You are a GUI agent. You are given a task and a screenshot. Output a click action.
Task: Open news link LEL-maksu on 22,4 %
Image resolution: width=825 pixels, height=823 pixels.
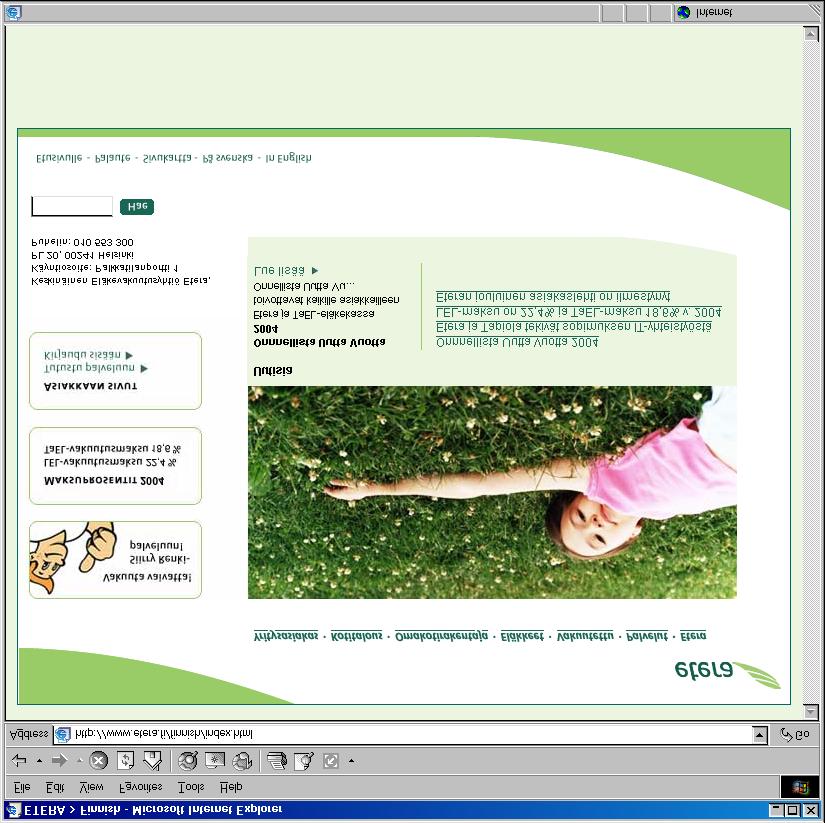(578, 312)
